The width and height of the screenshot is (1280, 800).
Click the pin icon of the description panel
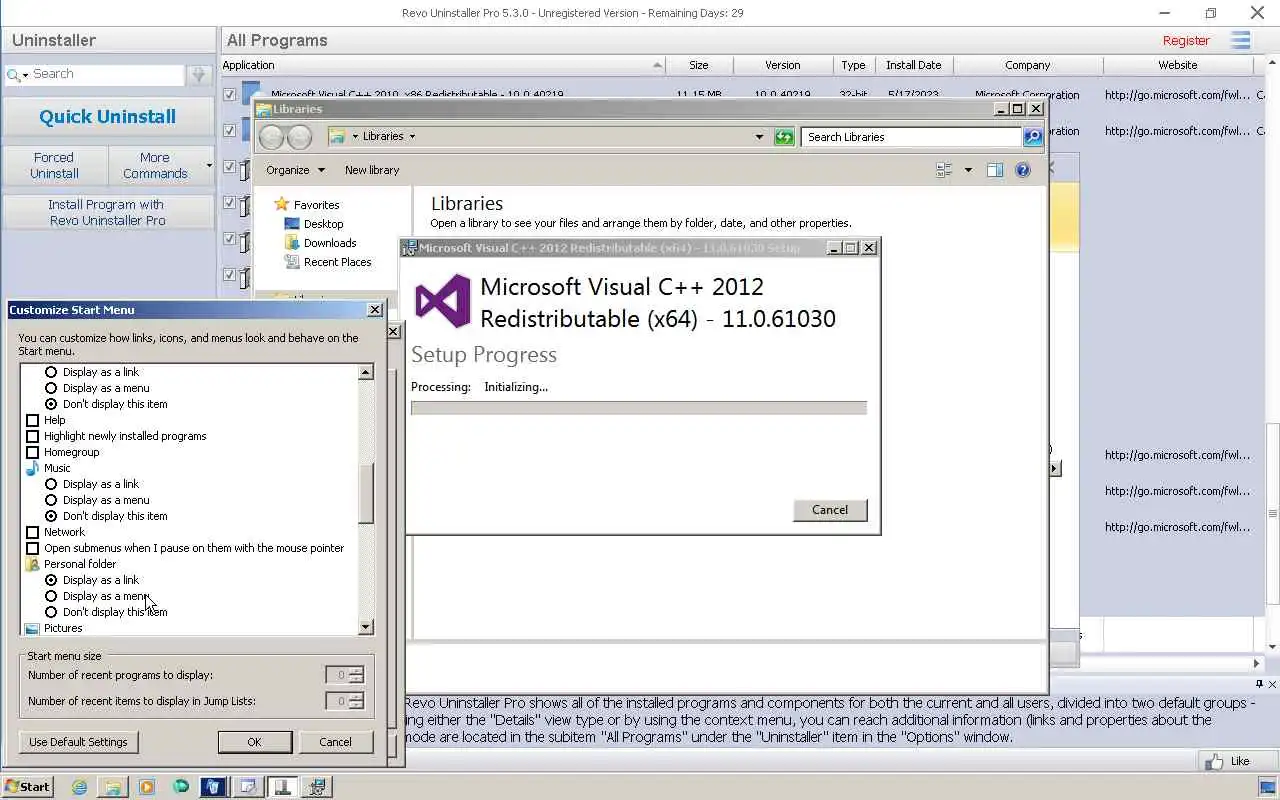[x=1258, y=684]
